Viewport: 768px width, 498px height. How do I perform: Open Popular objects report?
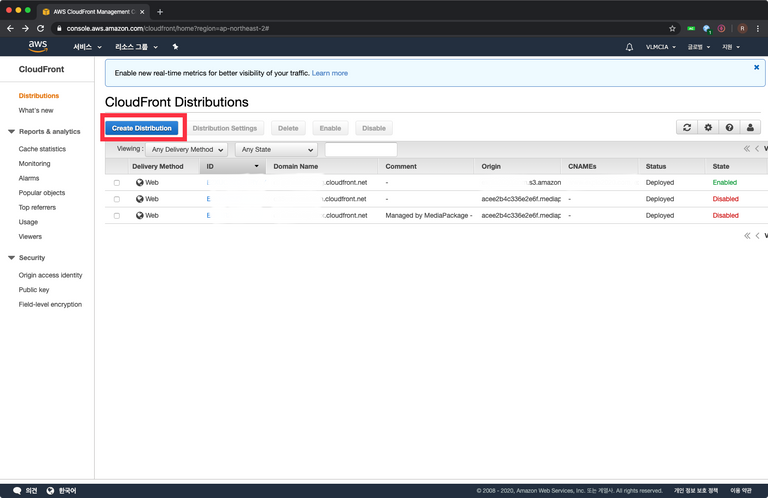coord(42,193)
